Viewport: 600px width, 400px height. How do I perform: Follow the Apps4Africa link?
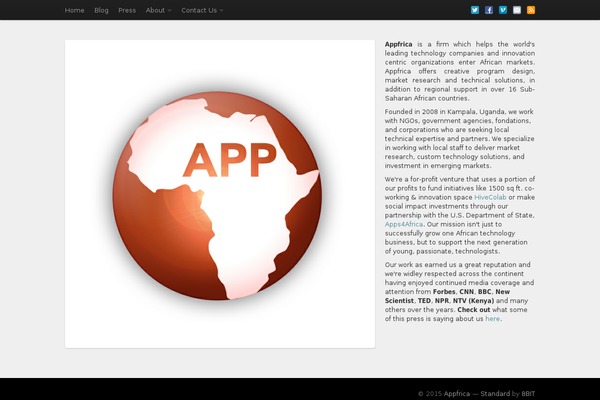pyautogui.click(x=404, y=224)
